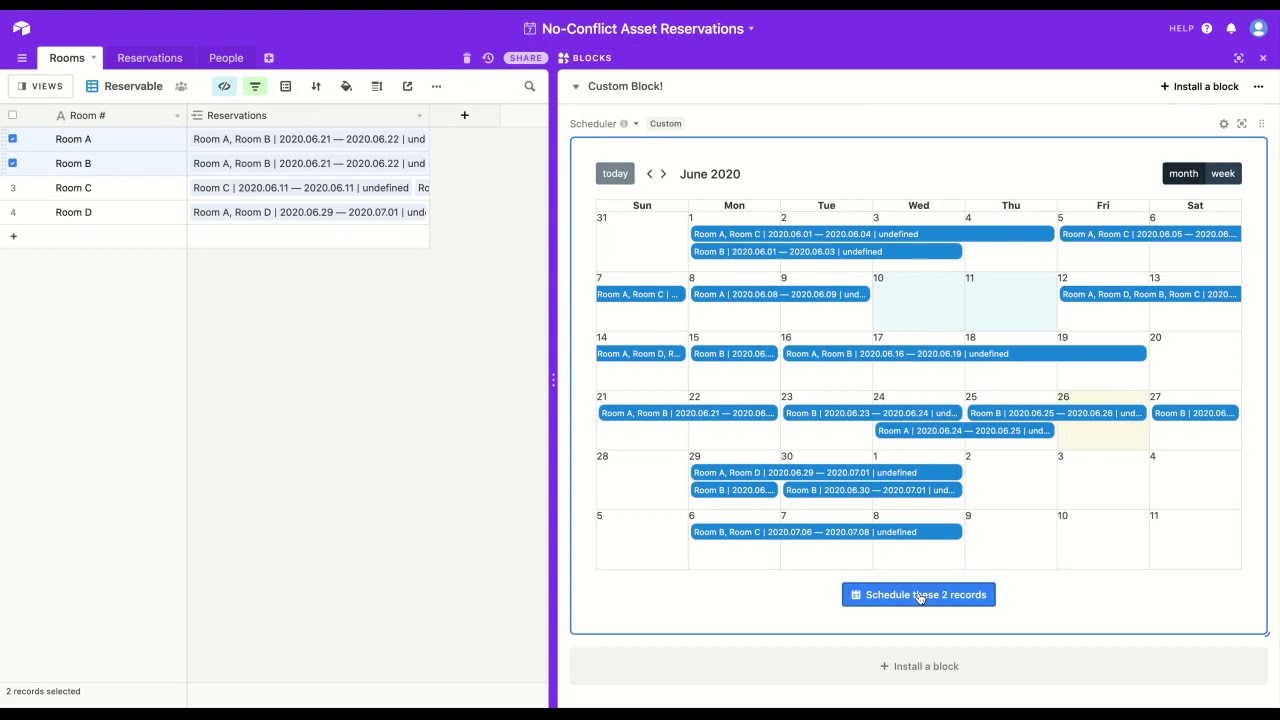The height and width of the screenshot is (720, 1280).
Task: Open the group records toolbar icon
Action: click(x=285, y=87)
